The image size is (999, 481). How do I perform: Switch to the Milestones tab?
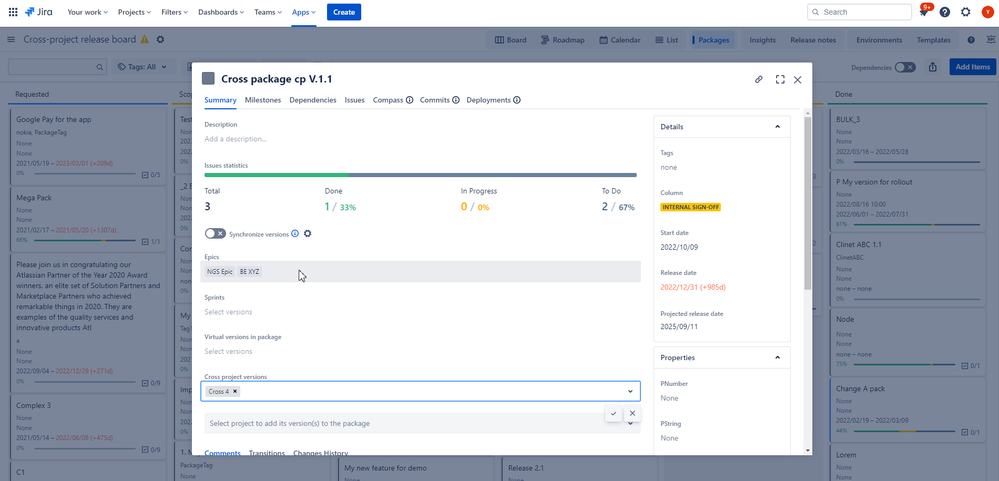(263, 100)
